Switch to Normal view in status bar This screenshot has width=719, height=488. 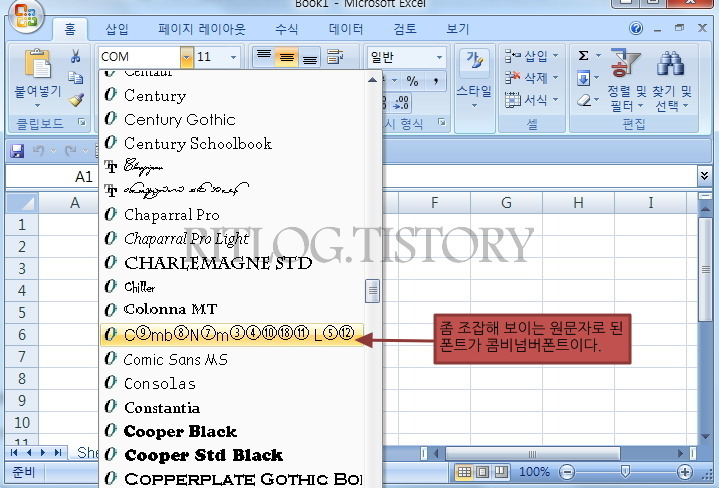(x=464, y=471)
